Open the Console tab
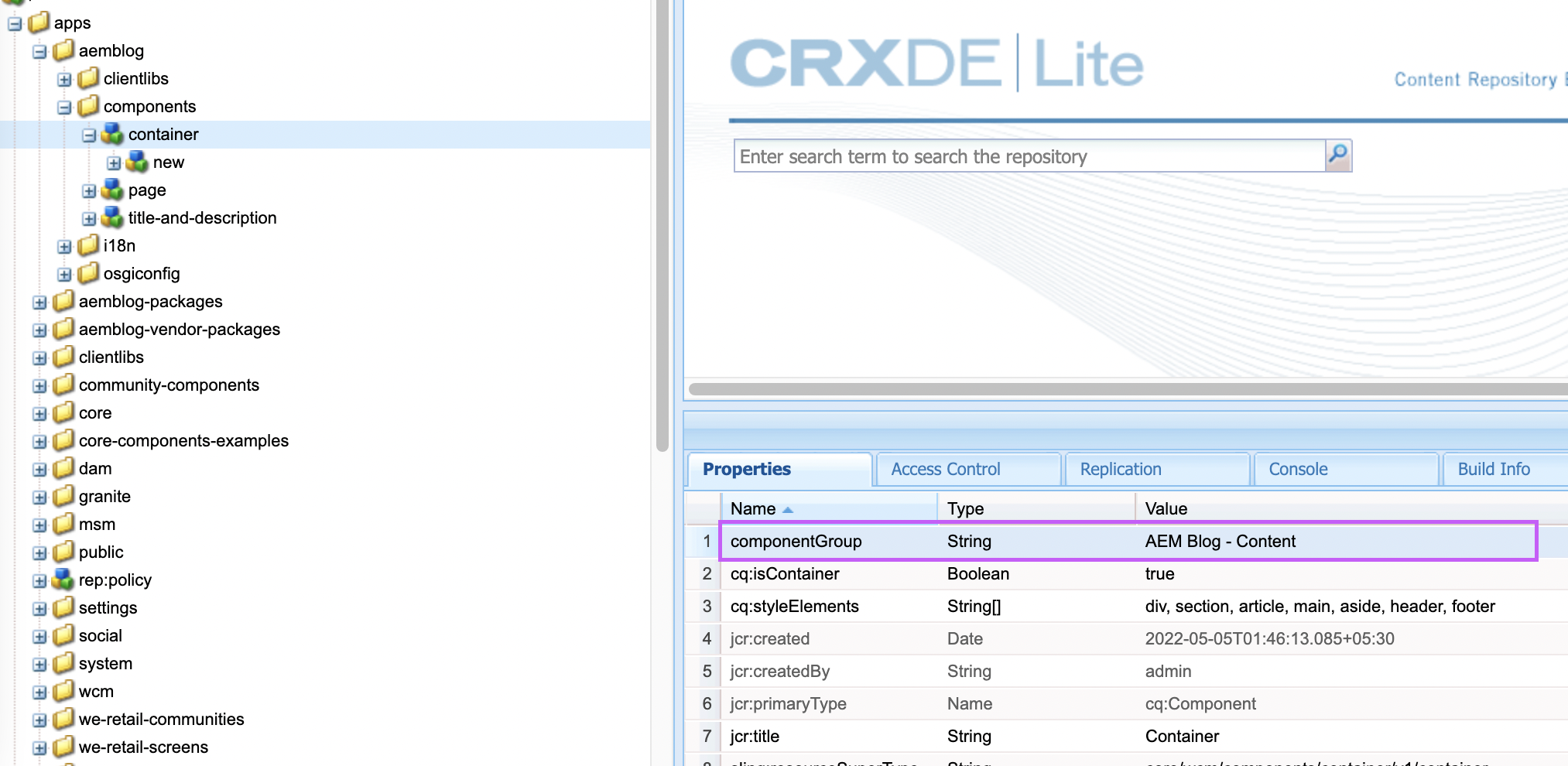1568x766 pixels. point(1346,469)
